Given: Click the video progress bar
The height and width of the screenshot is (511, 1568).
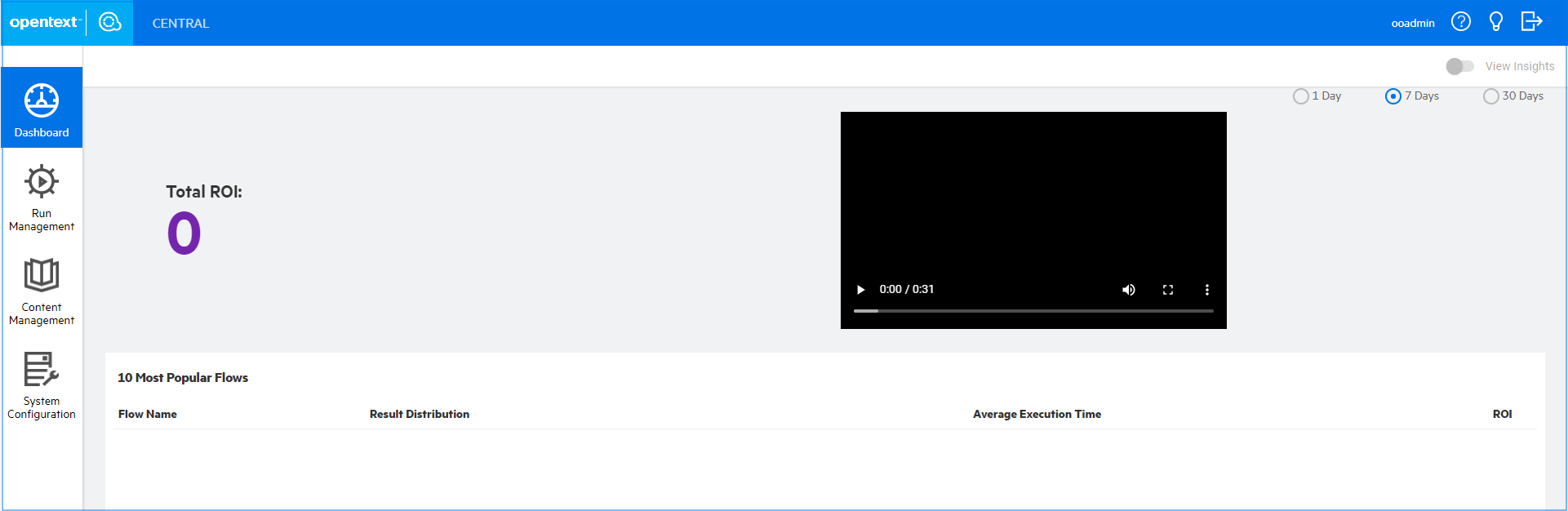Looking at the screenshot, I should point(1033,311).
